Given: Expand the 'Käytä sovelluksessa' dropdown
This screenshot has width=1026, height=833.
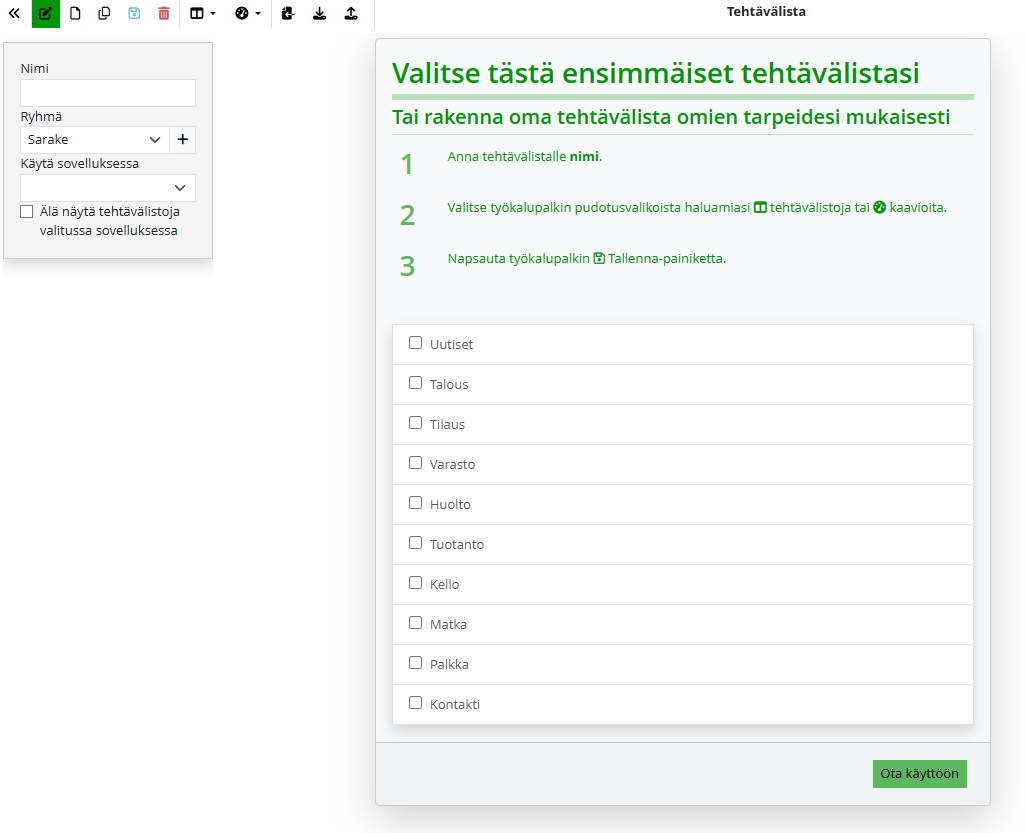Looking at the screenshot, I should click(107, 188).
